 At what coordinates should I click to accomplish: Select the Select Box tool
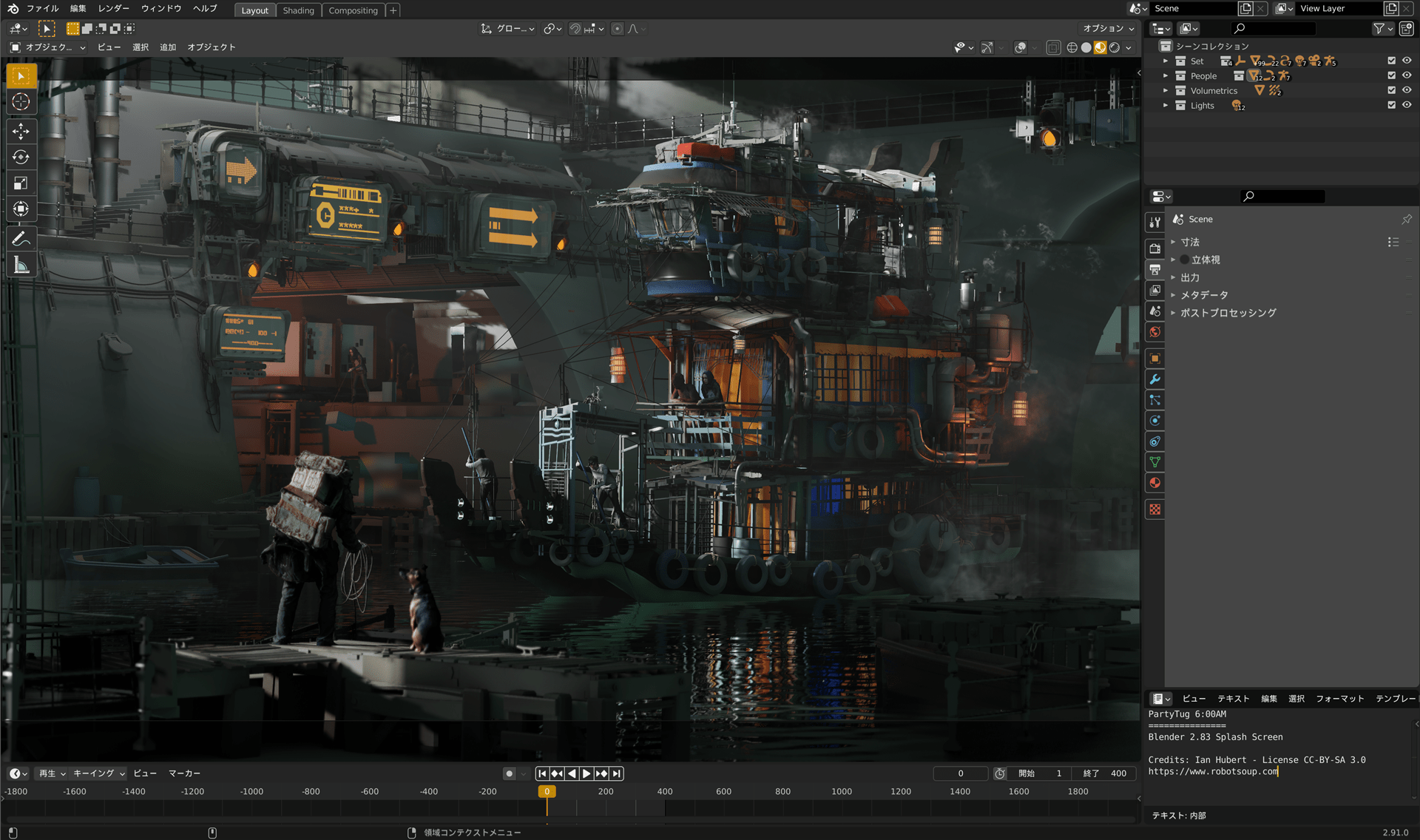[21, 76]
